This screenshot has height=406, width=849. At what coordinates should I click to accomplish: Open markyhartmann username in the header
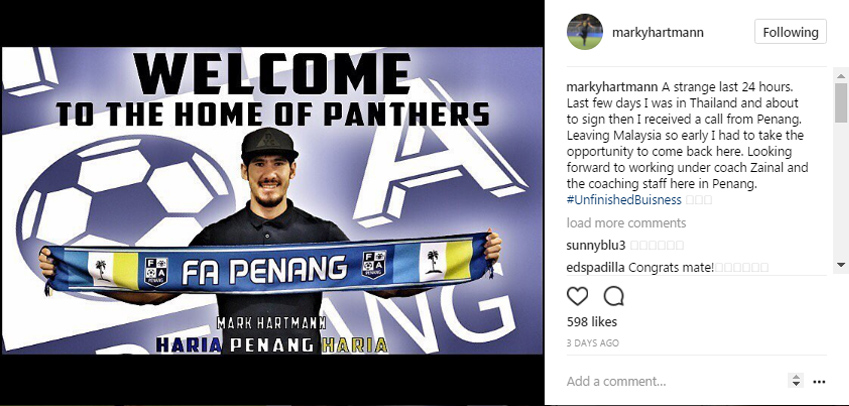pos(658,32)
